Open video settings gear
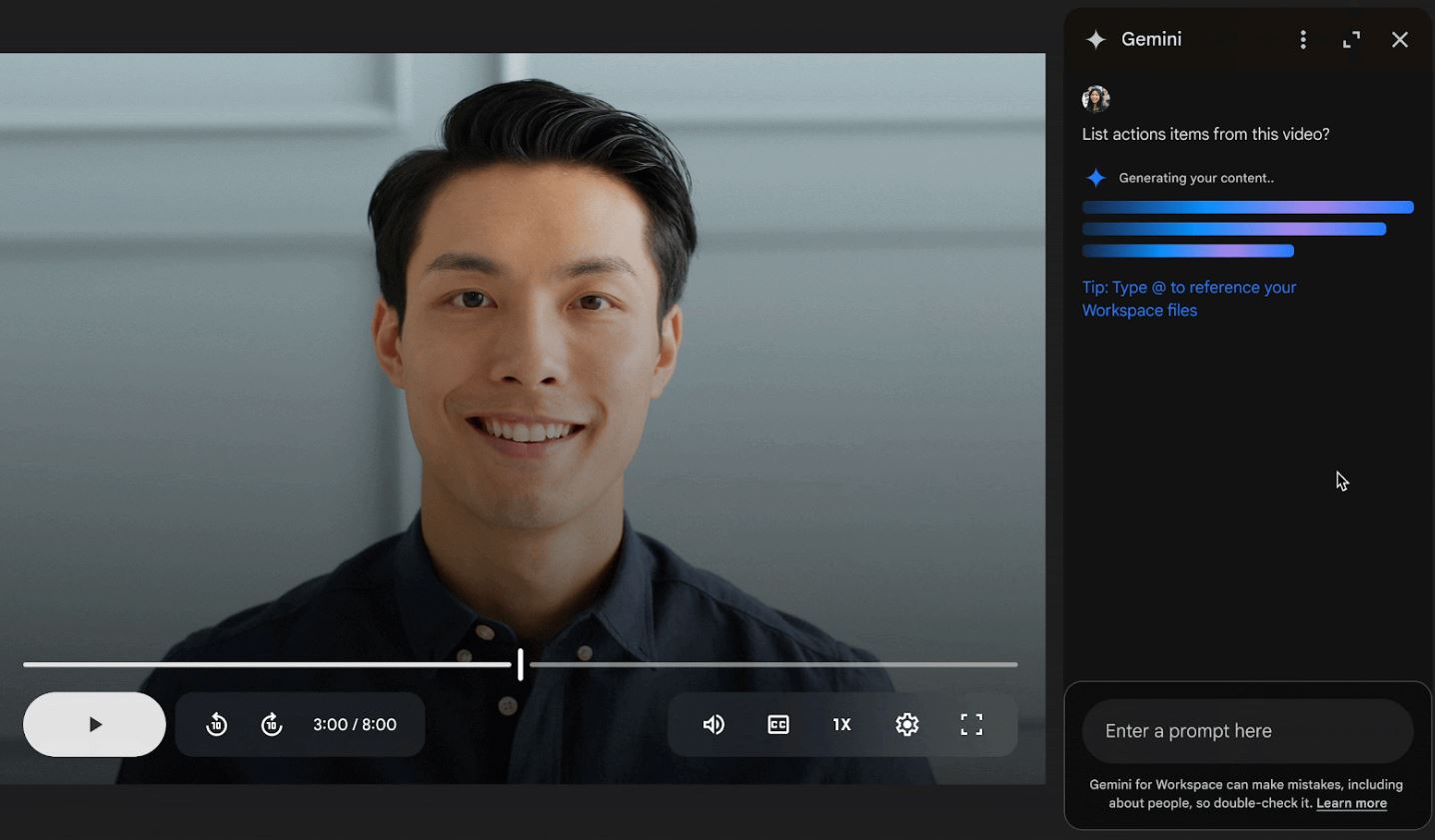The width and height of the screenshot is (1435, 840). click(907, 725)
